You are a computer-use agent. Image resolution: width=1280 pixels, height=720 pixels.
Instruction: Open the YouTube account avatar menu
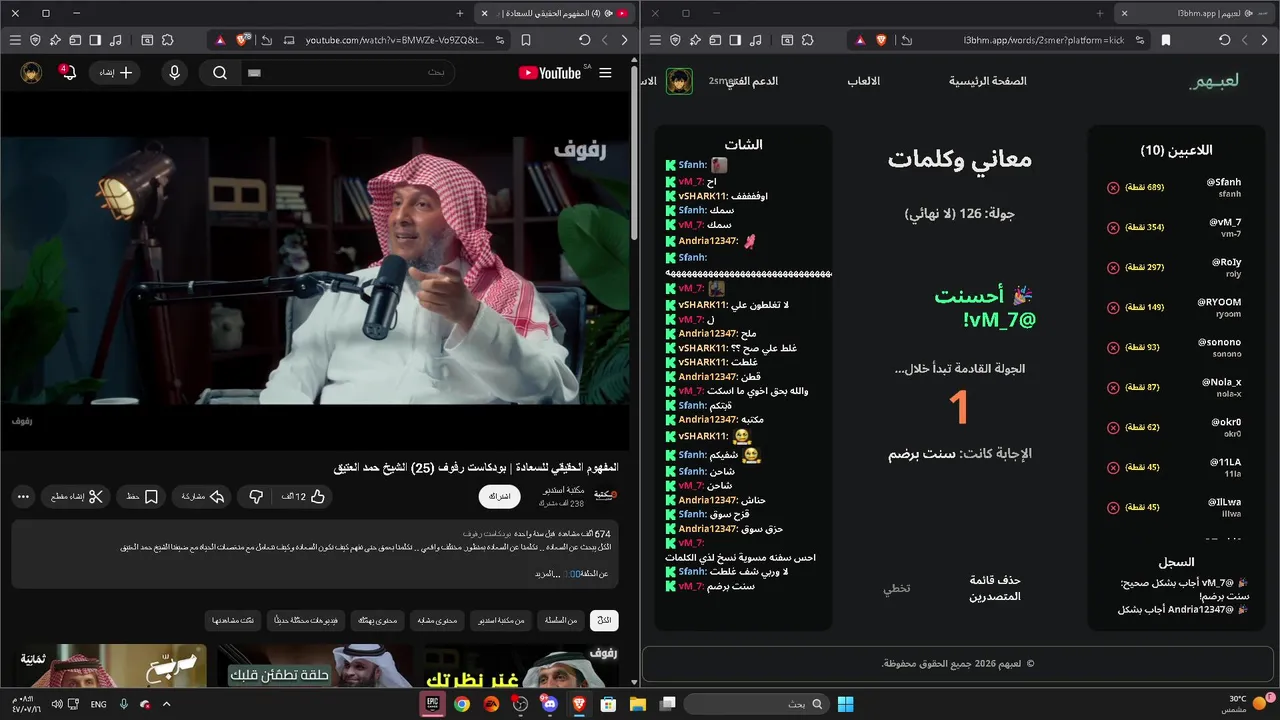[x=31, y=73]
